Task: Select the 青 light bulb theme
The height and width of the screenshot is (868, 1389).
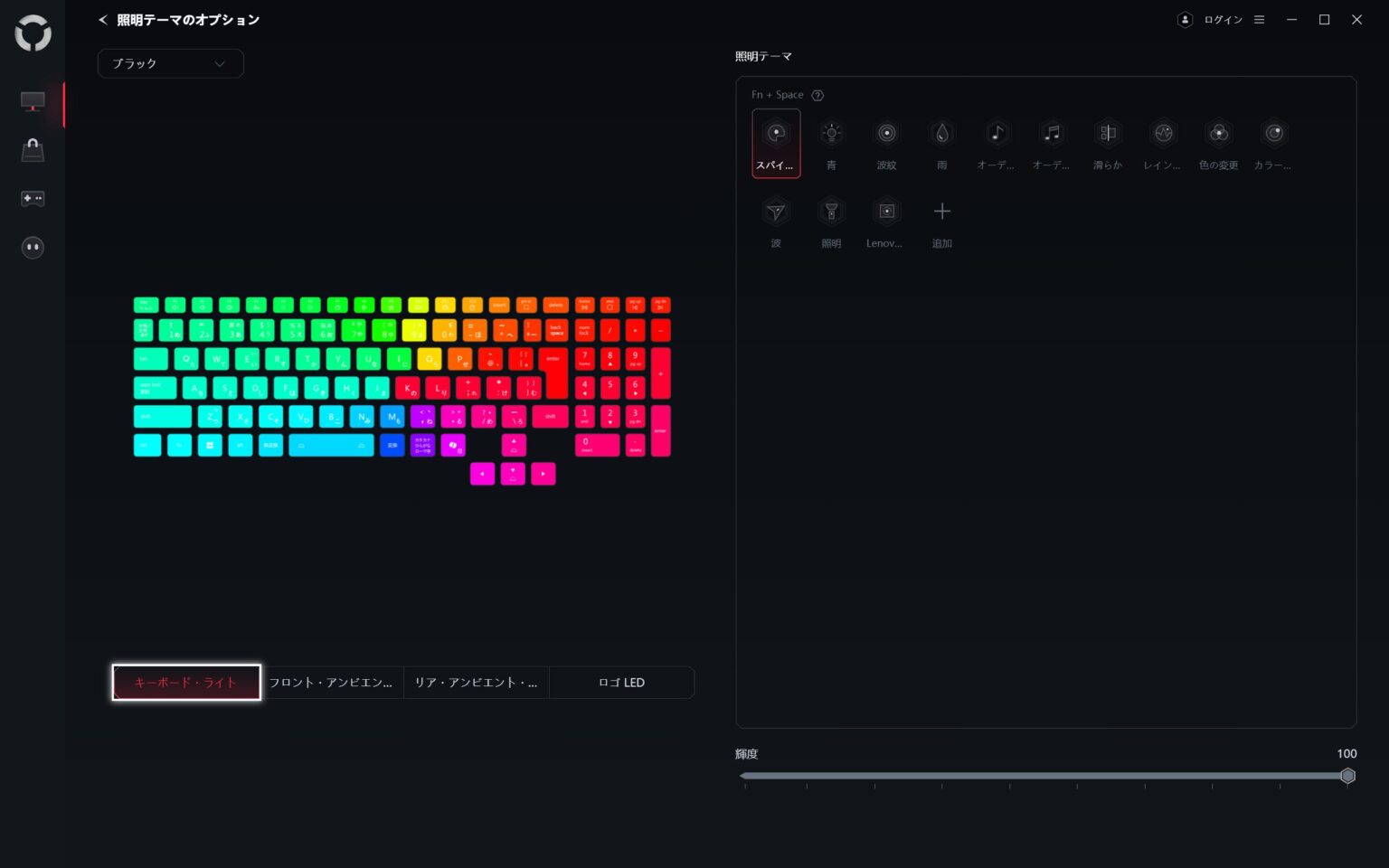Action: tap(831, 134)
